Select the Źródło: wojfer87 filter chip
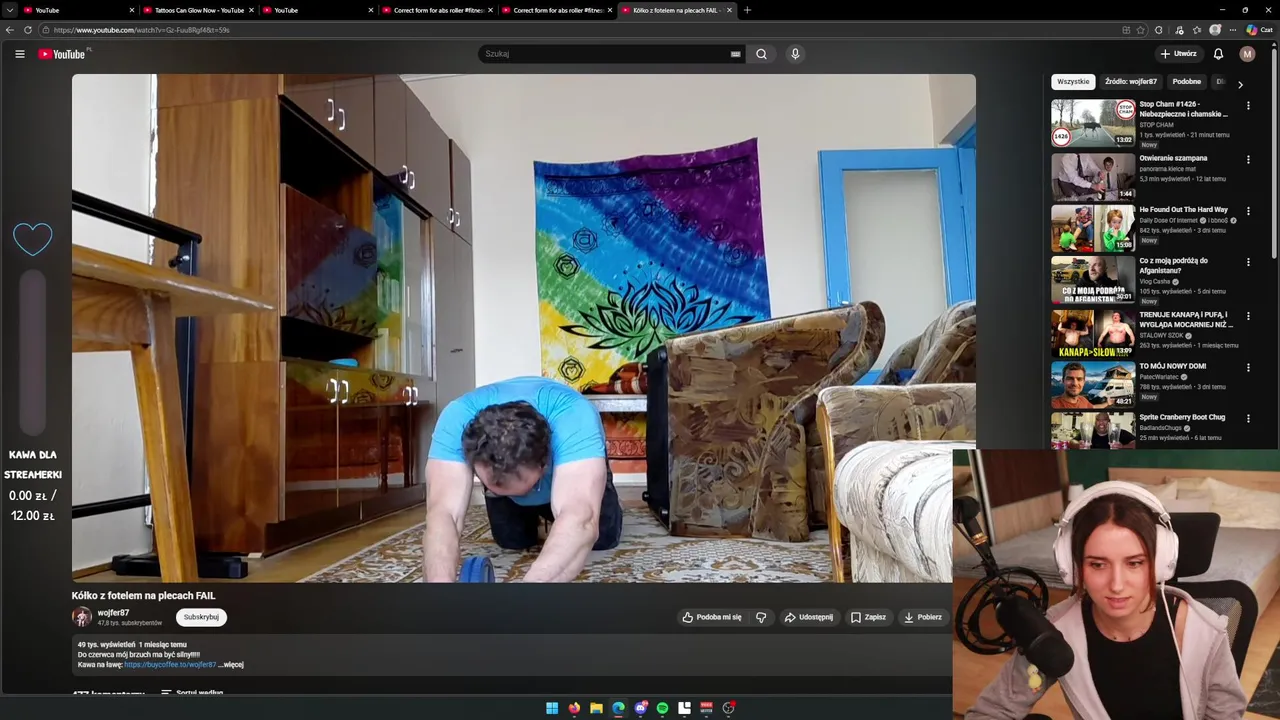Screen dimensions: 1280x720 tap(1131, 82)
